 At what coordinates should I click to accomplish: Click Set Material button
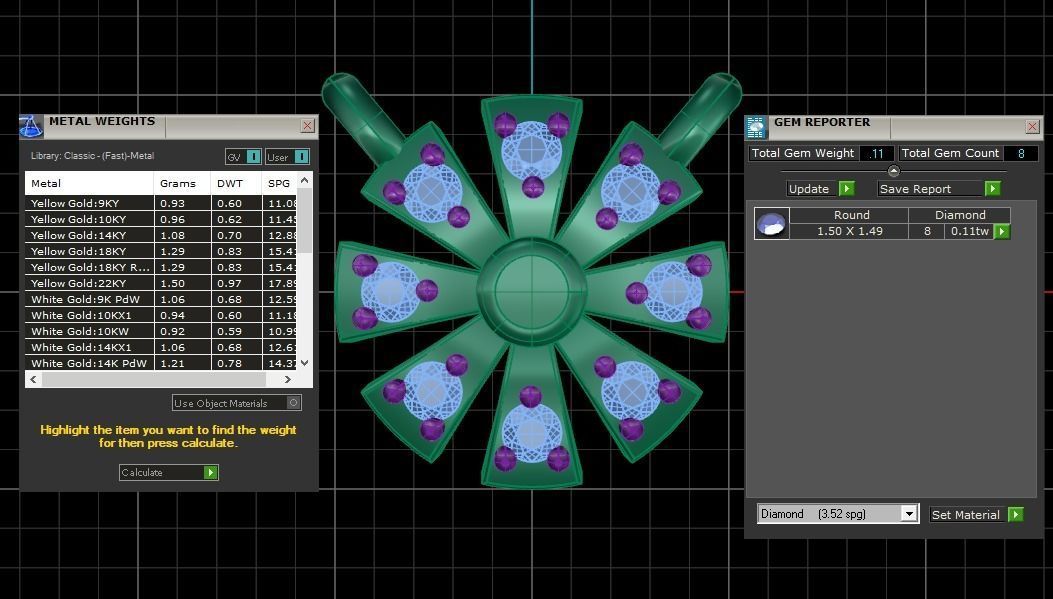968,515
